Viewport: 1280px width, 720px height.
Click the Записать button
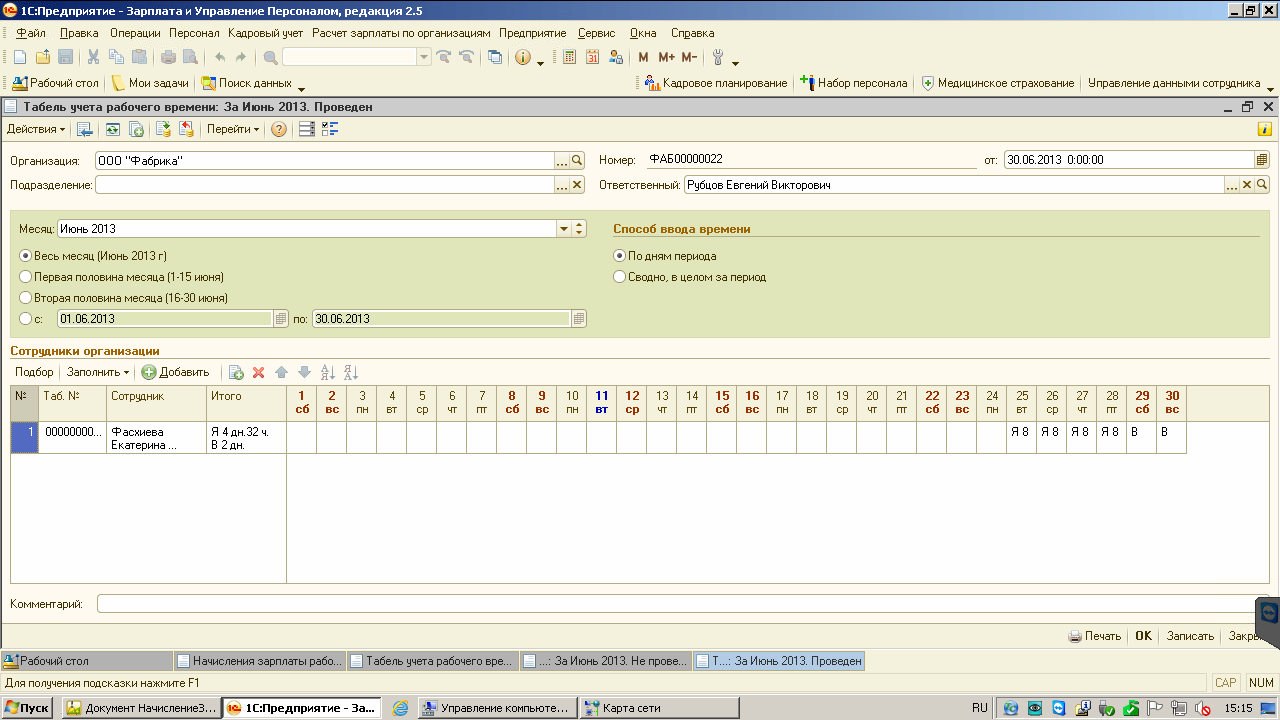tap(1190, 636)
